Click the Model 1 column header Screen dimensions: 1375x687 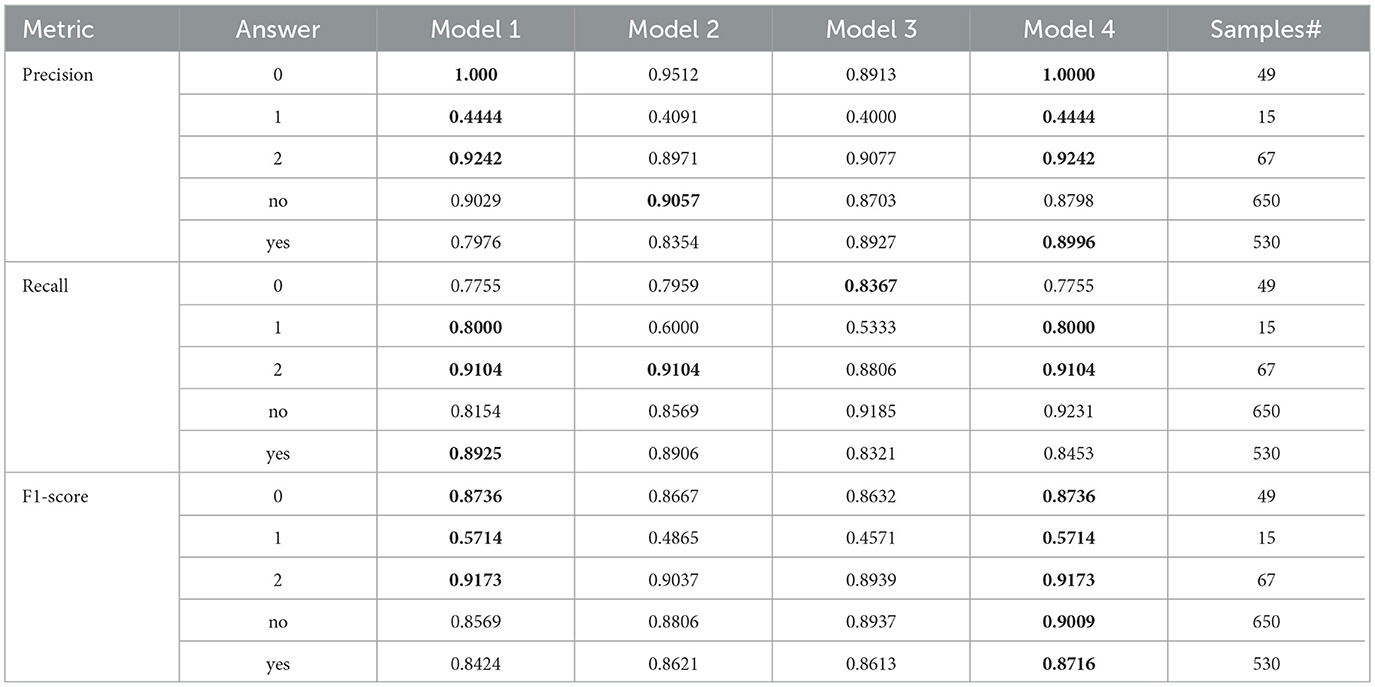(x=476, y=30)
